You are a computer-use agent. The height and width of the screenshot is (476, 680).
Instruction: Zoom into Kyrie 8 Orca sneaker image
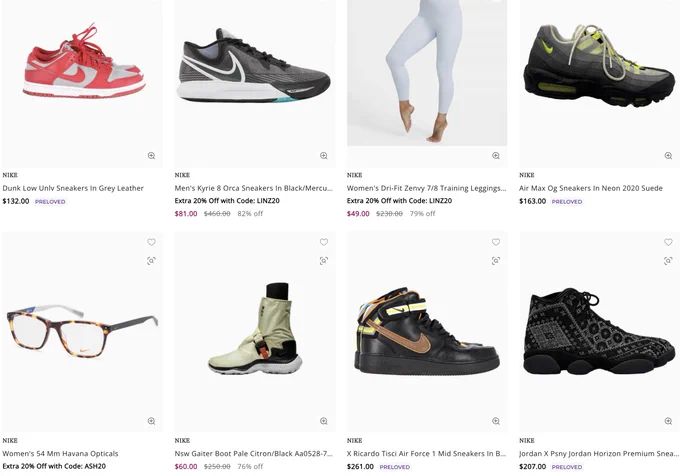coord(324,156)
